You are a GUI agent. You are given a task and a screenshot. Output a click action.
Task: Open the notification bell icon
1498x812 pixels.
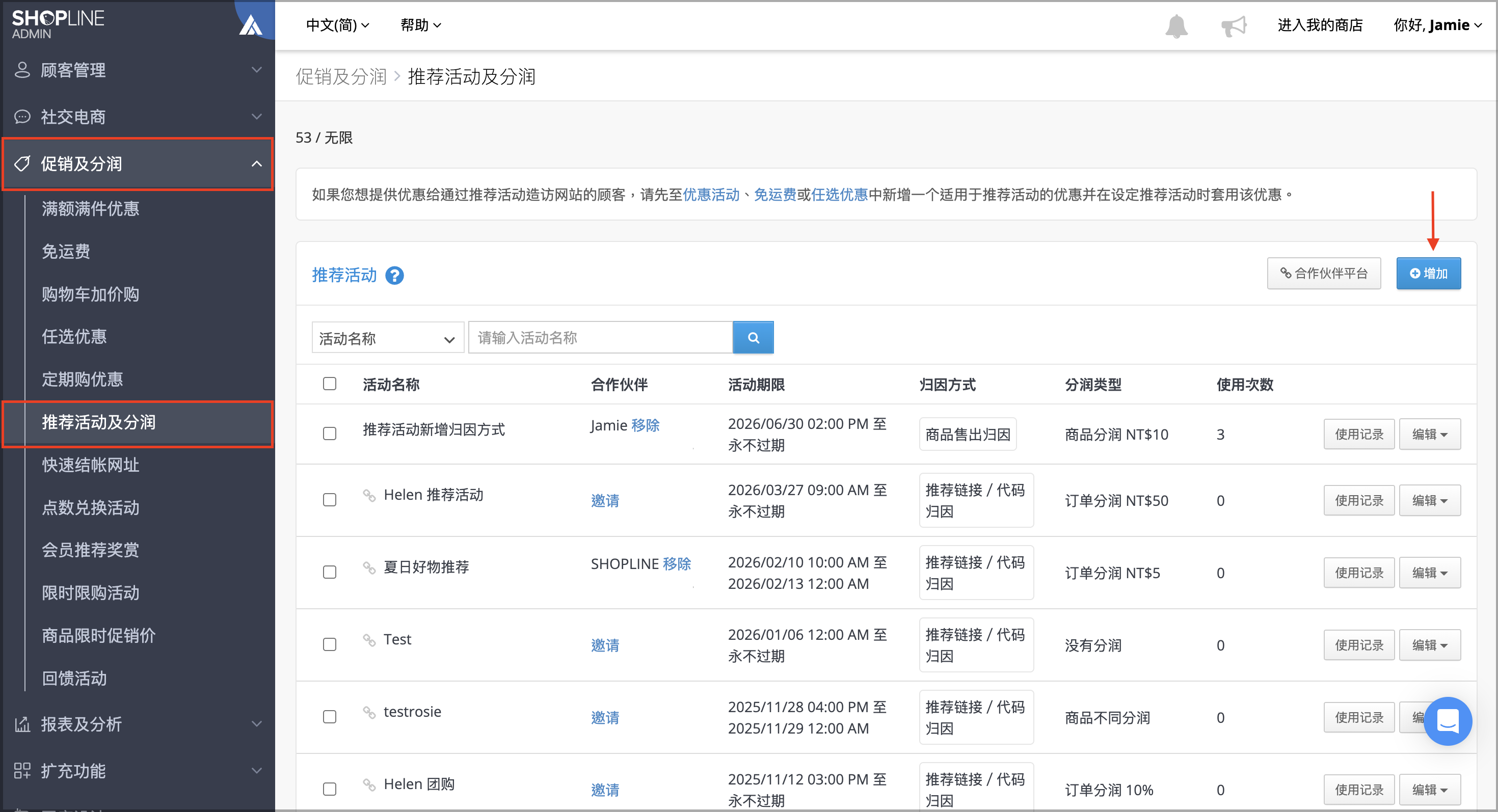point(1176,25)
